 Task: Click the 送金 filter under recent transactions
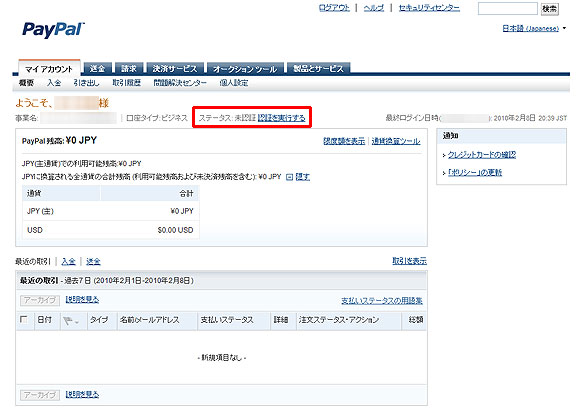tap(93, 261)
